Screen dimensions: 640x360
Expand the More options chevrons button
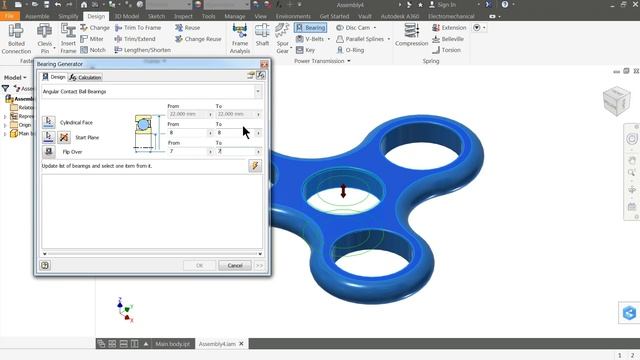point(260,265)
